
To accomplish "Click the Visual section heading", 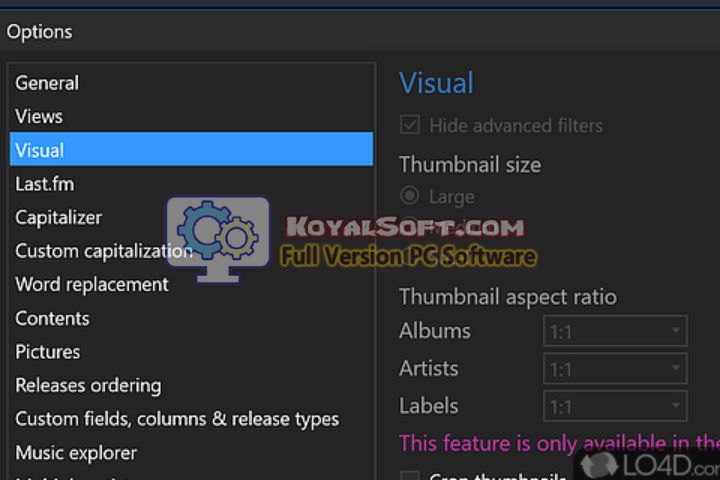I will coord(436,83).
